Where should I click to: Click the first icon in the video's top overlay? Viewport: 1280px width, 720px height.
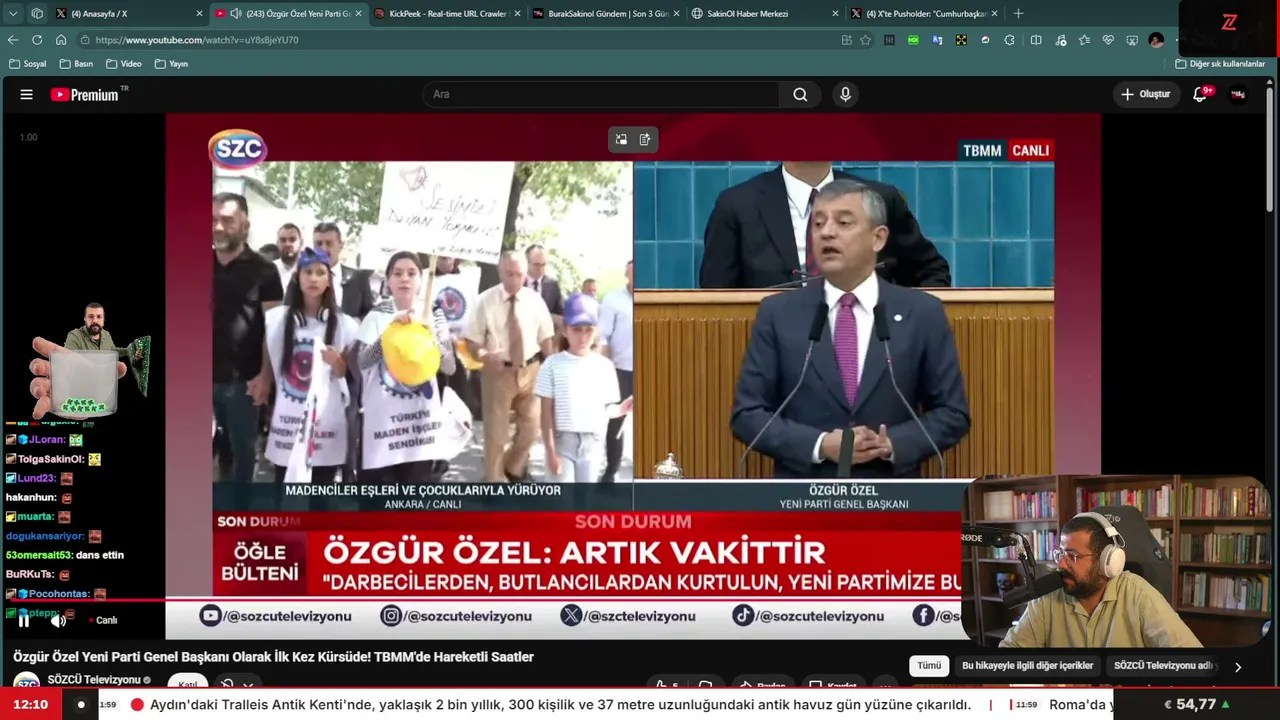621,140
